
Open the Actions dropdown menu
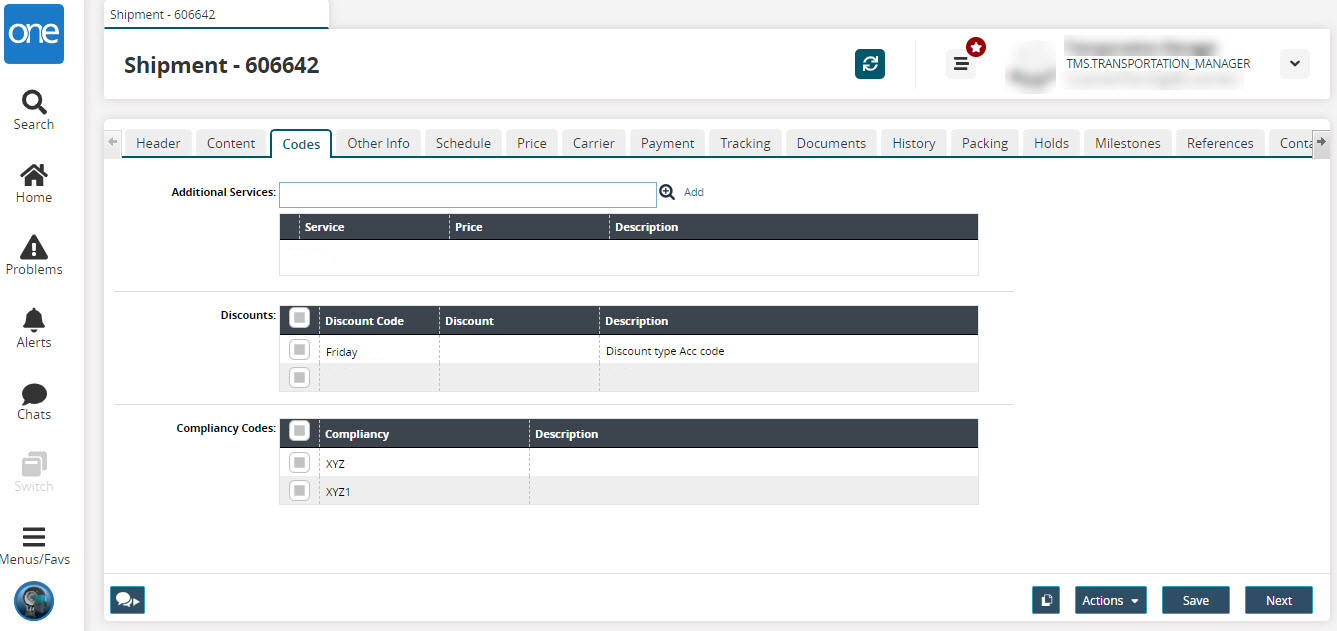[1110, 600]
